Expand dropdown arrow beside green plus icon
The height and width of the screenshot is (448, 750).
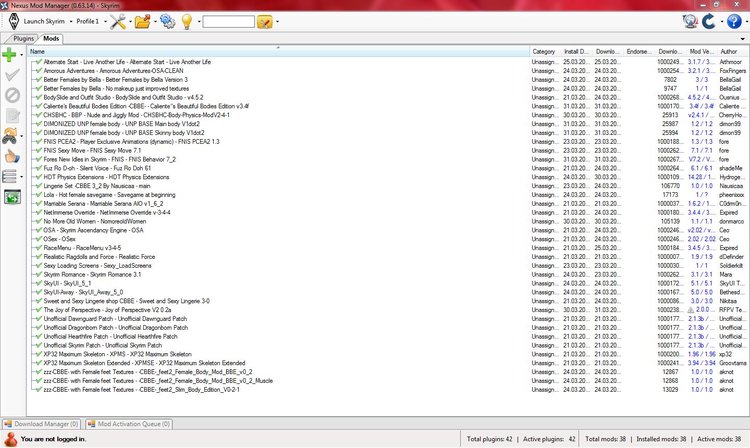click(x=22, y=55)
